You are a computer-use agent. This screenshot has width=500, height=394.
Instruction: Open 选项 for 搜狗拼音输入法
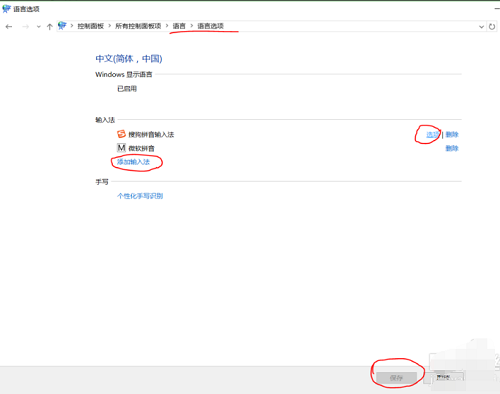click(x=433, y=134)
